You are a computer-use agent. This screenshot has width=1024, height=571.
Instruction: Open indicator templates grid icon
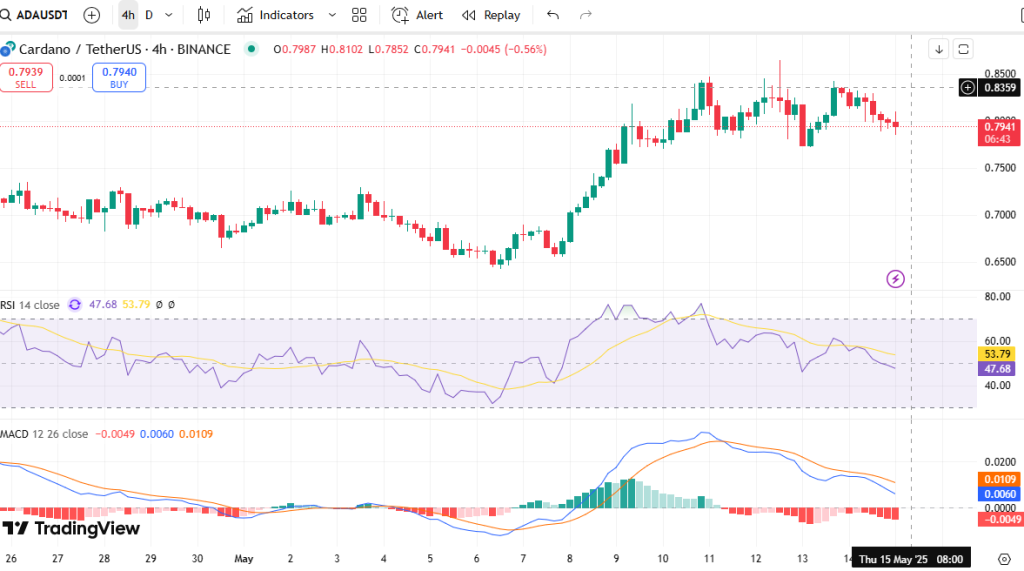[x=359, y=15]
